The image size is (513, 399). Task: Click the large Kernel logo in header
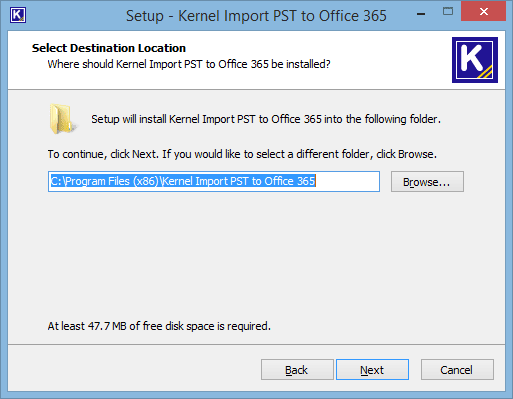(475, 60)
